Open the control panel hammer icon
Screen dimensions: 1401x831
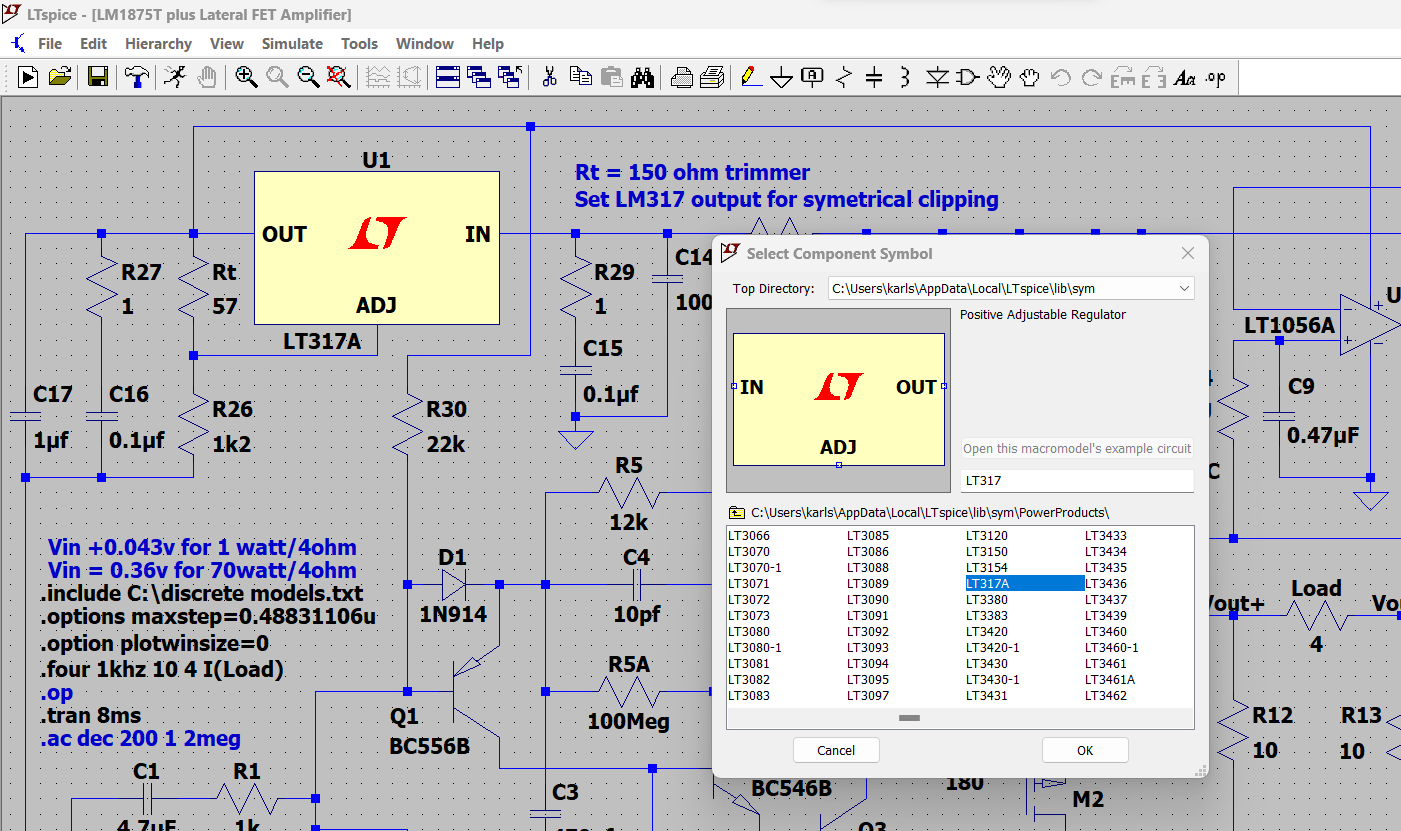pyautogui.click(x=137, y=76)
